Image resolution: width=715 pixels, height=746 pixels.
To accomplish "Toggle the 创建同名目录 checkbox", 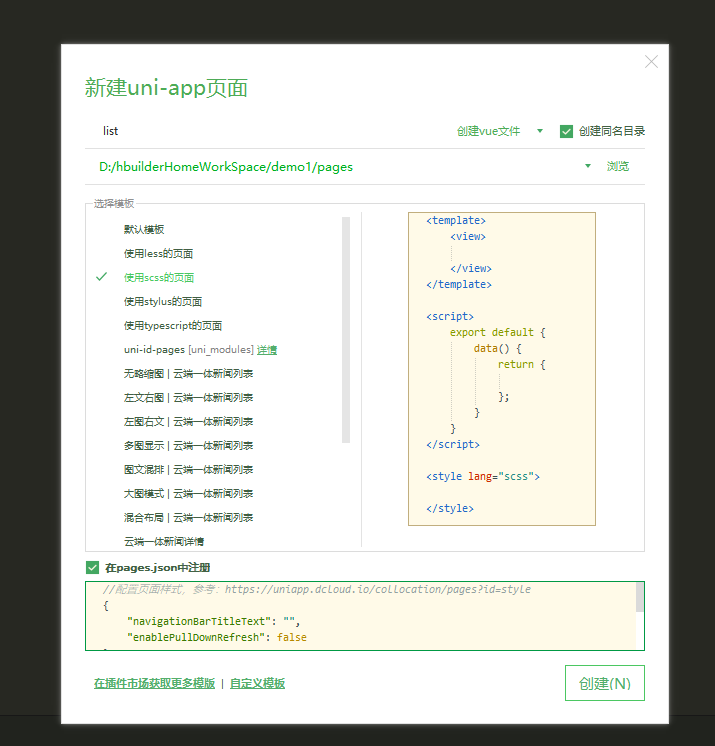I will click(566, 131).
